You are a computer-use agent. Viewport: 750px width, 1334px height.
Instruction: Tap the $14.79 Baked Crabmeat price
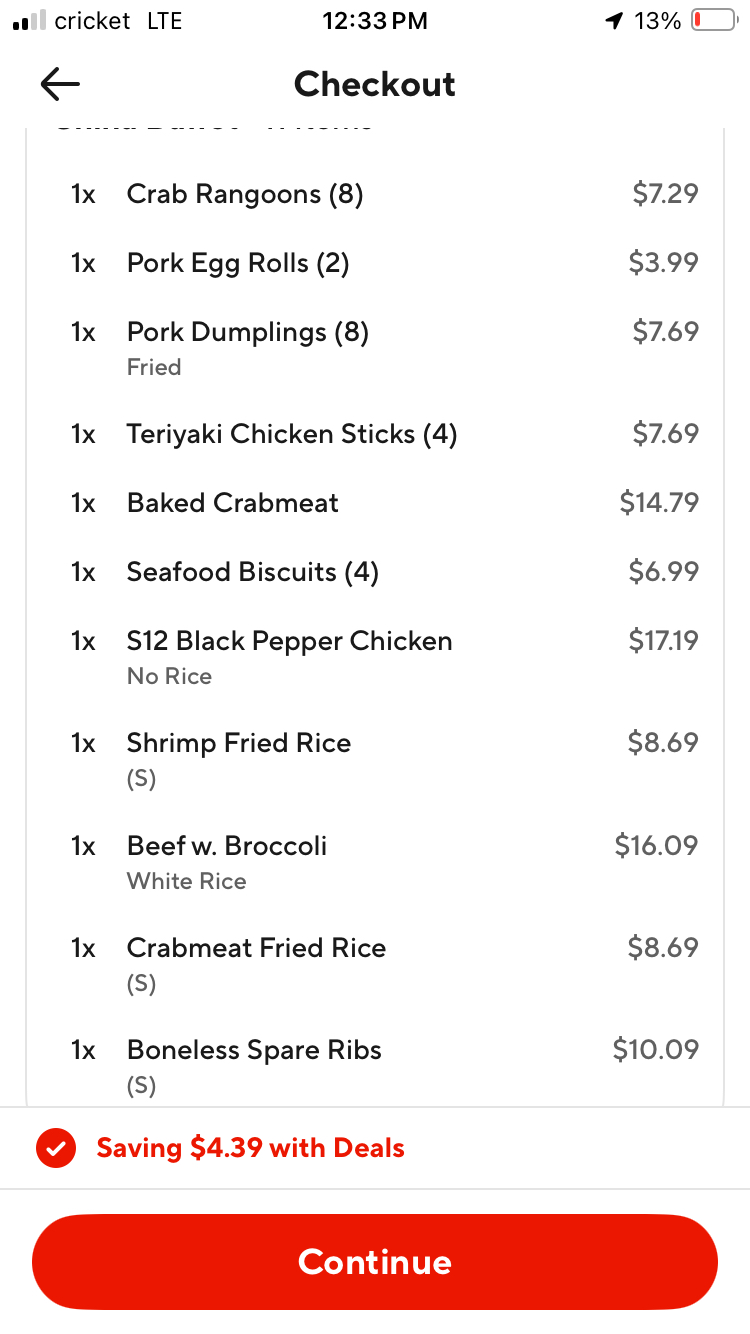(x=659, y=503)
